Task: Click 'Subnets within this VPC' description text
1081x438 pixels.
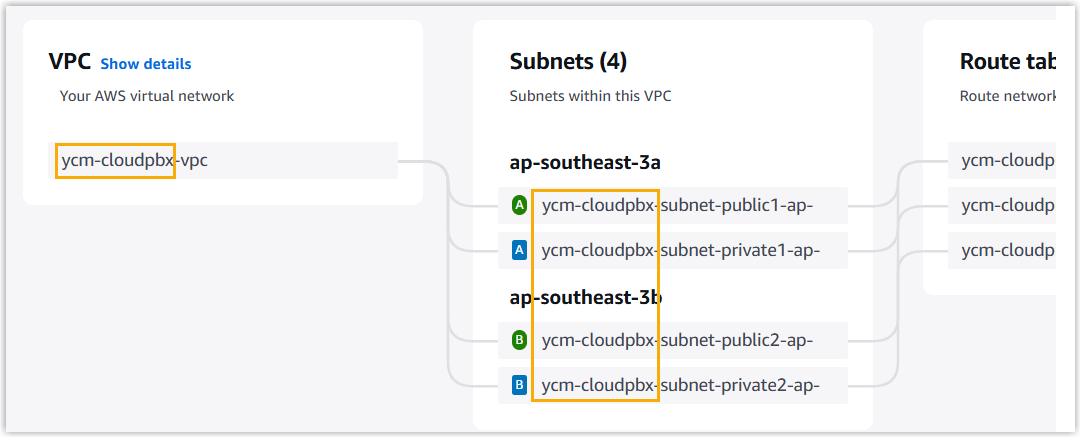Action: tap(590, 96)
